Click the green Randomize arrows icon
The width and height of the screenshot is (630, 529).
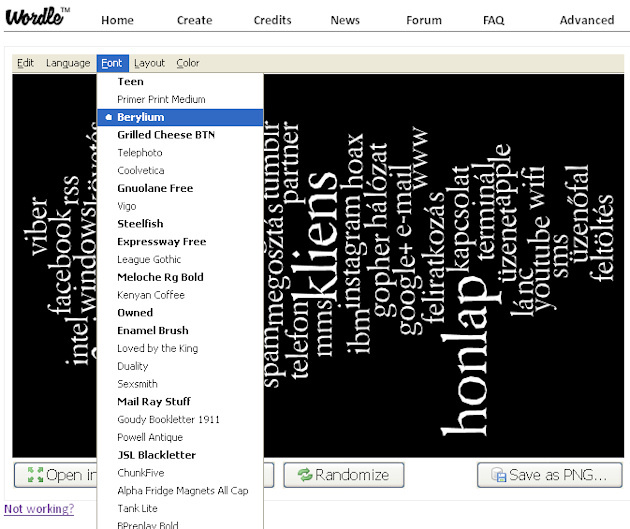click(305, 475)
